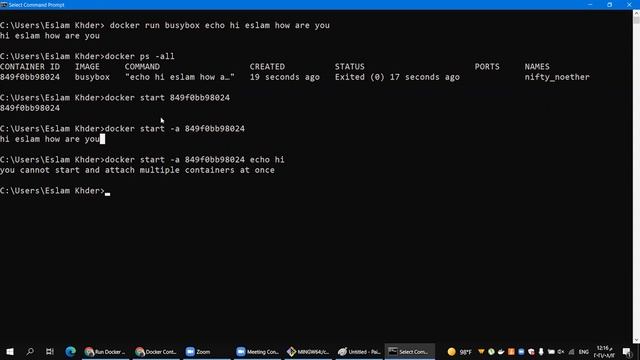This screenshot has width=640, height=360.
Task: Click the nifty_noether container name
Action: (557, 77)
